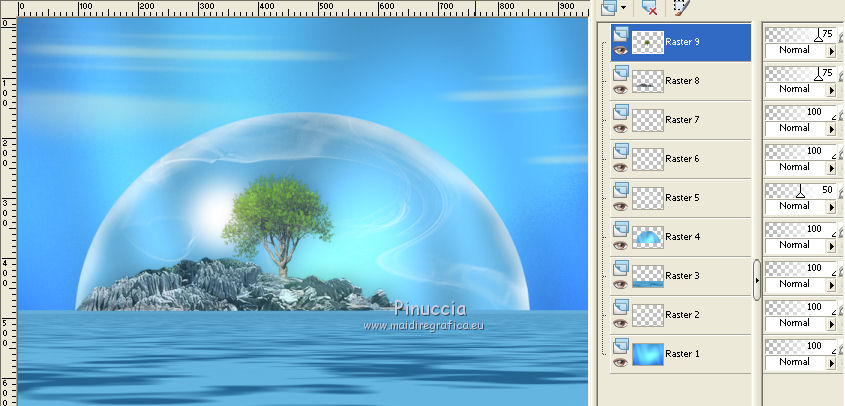Toggle visibility of Raster 7 layer
This screenshot has height=406, width=845.
click(x=621, y=128)
